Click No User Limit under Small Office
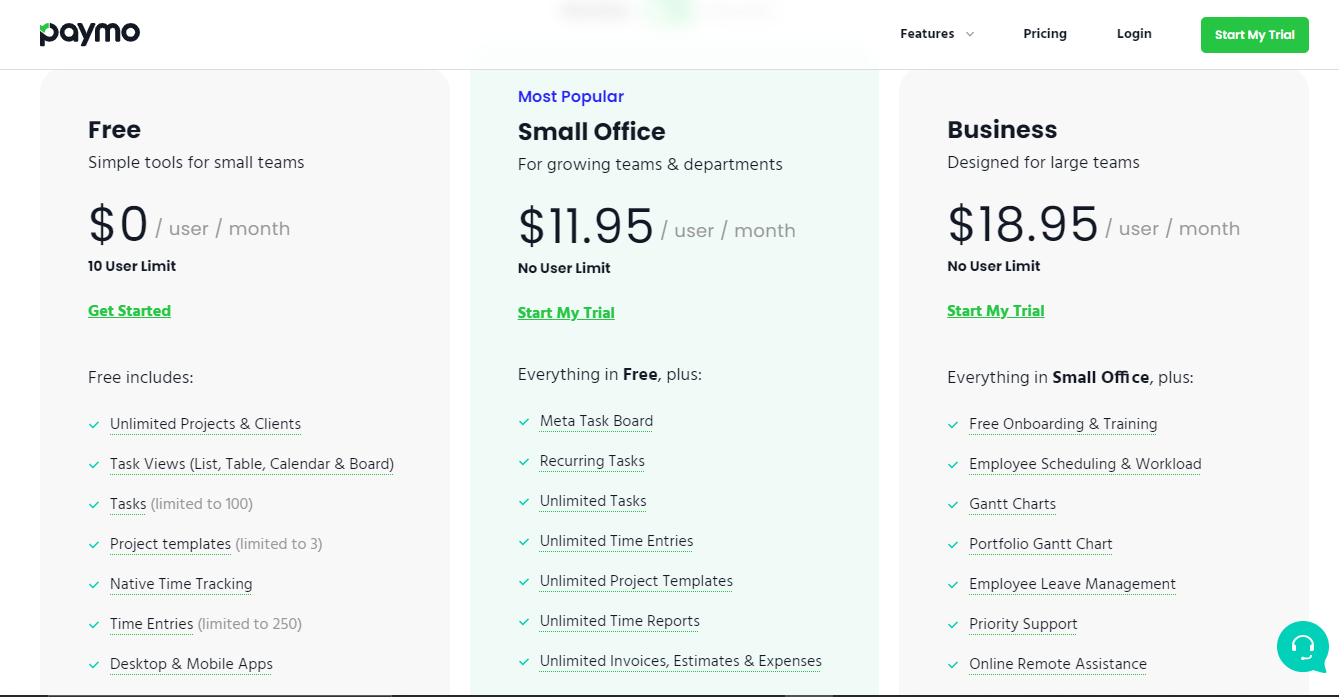 pos(564,268)
